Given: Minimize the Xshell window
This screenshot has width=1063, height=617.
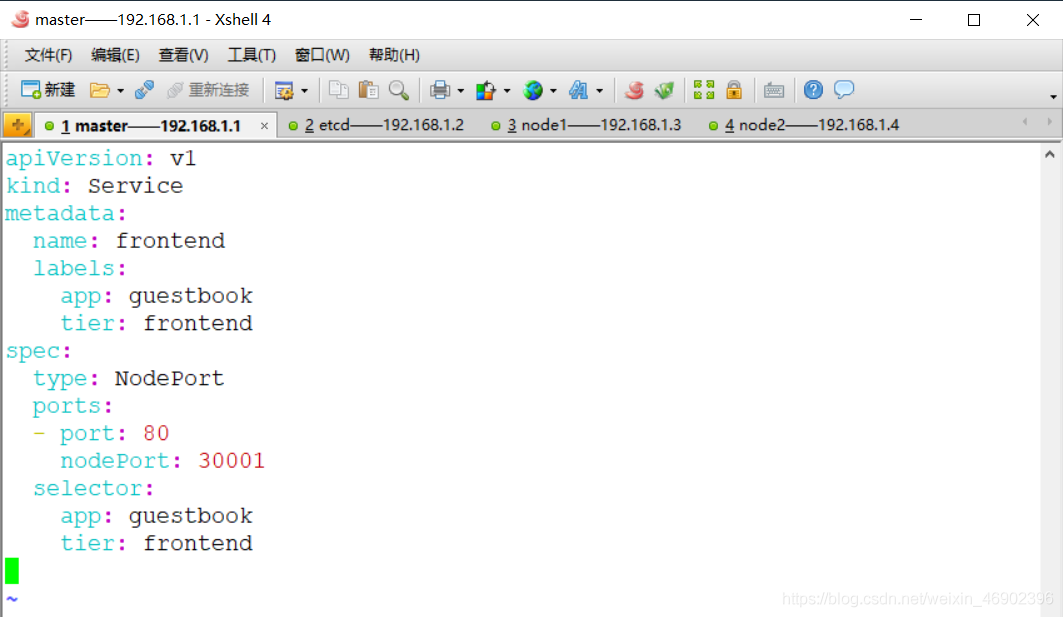Looking at the screenshot, I should click(x=916, y=20).
